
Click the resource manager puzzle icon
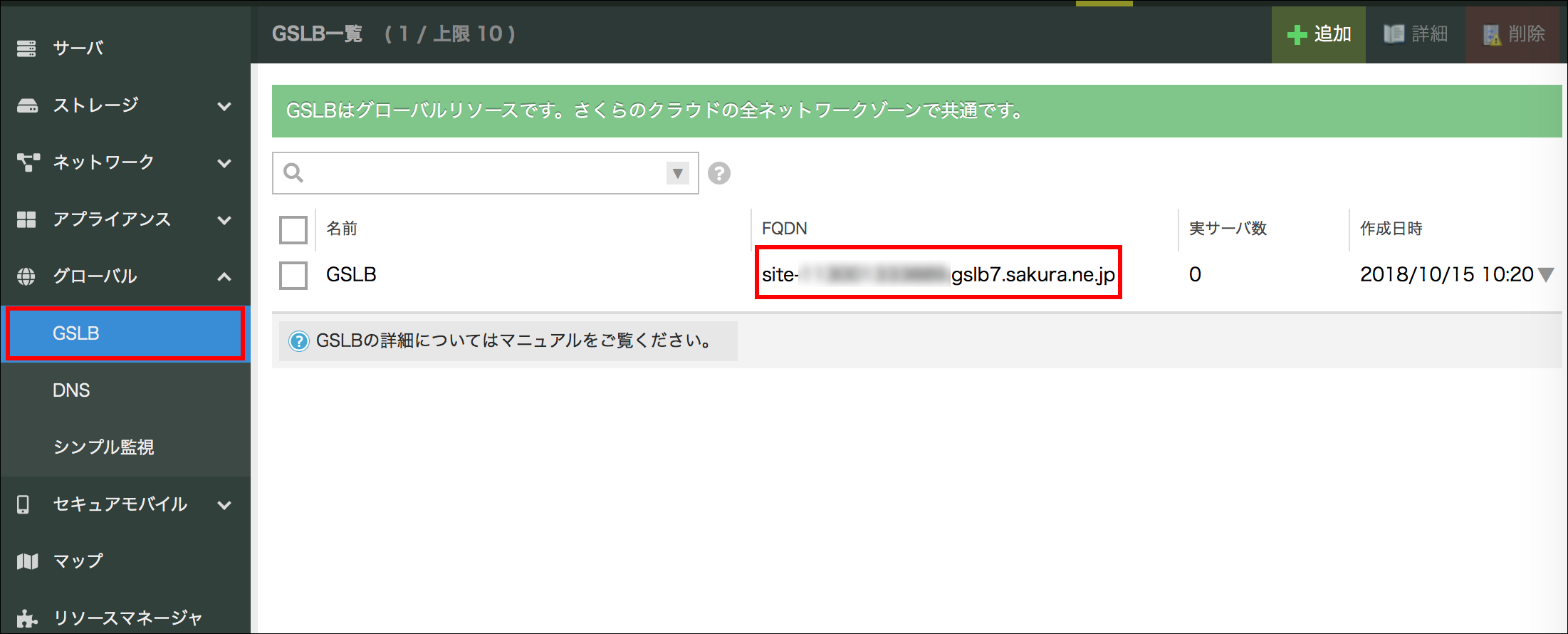(26, 618)
